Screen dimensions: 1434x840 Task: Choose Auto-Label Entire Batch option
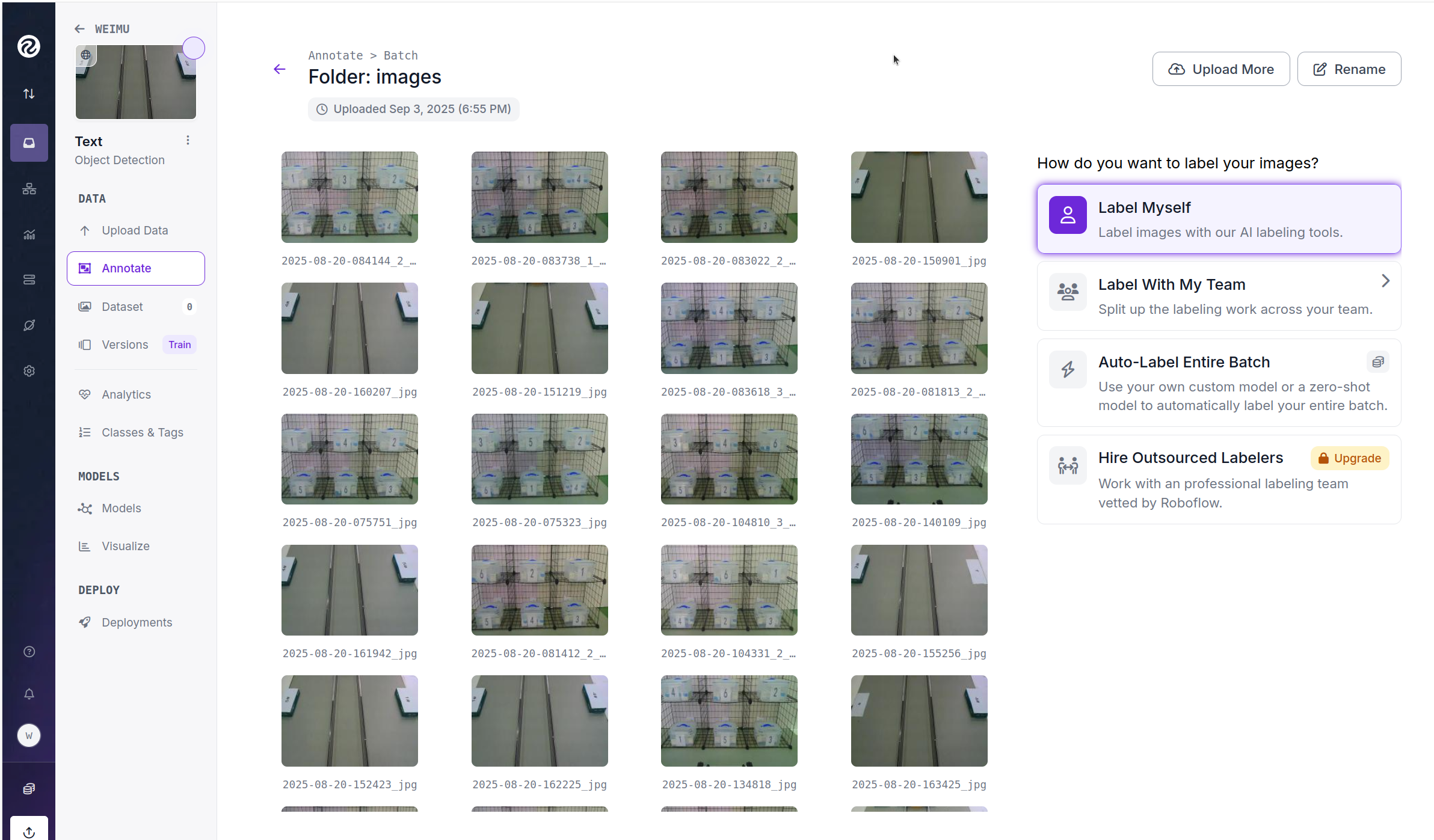[1219, 383]
